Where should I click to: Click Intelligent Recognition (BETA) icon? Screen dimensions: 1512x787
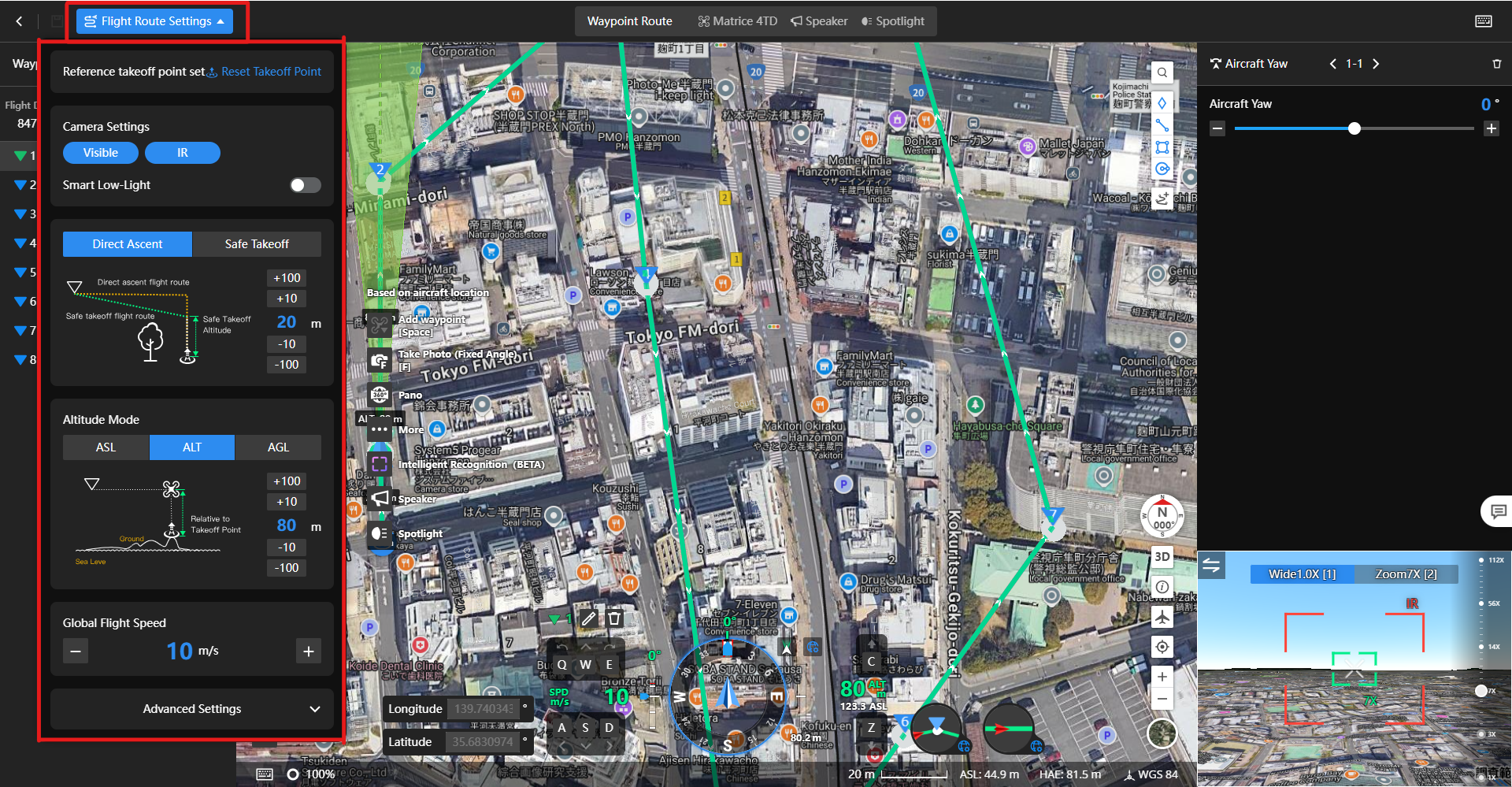tap(380, 464)
